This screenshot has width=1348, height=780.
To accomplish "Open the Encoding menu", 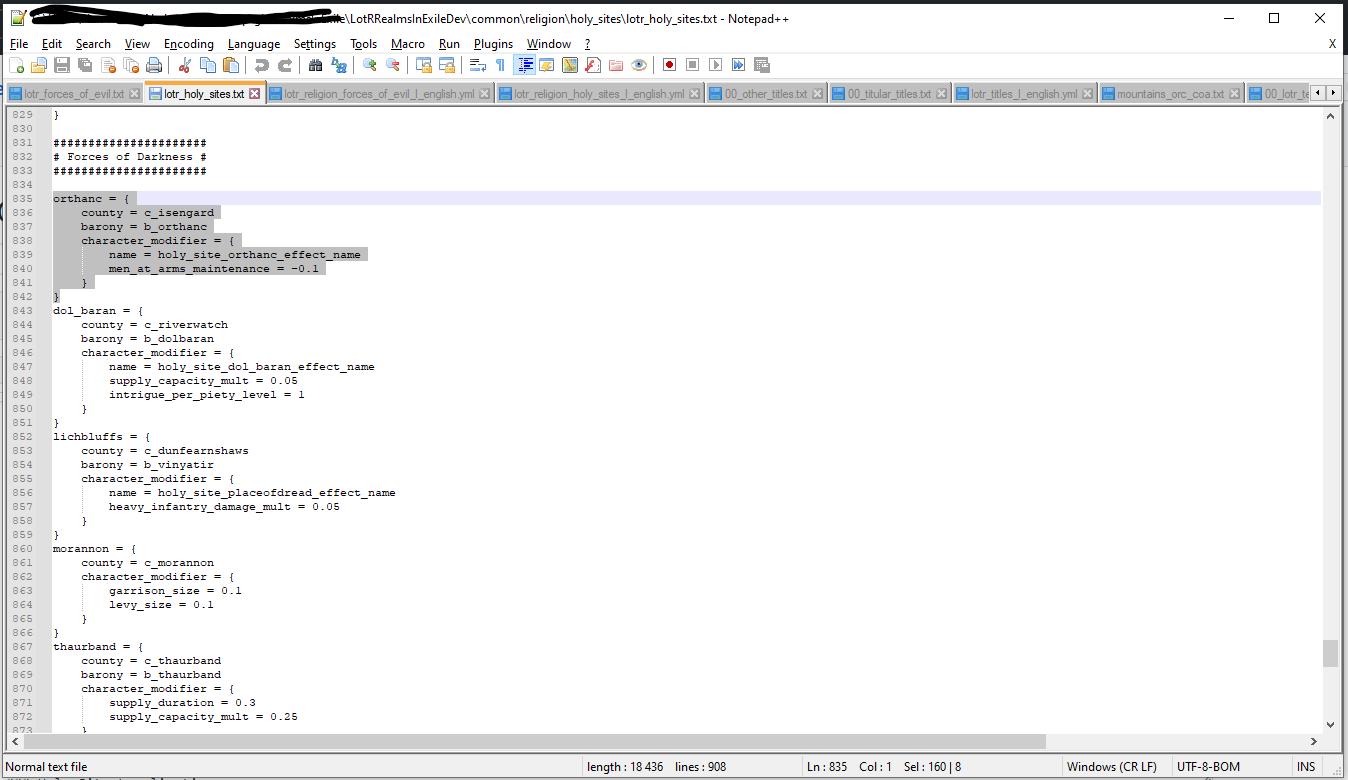I will click(x=189, y=44).
